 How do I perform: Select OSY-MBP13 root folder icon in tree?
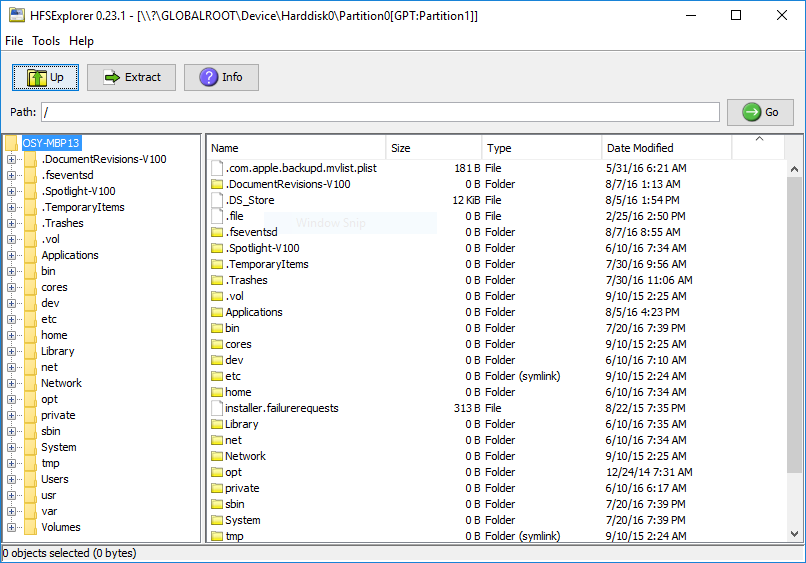click(x=11, y=143)
